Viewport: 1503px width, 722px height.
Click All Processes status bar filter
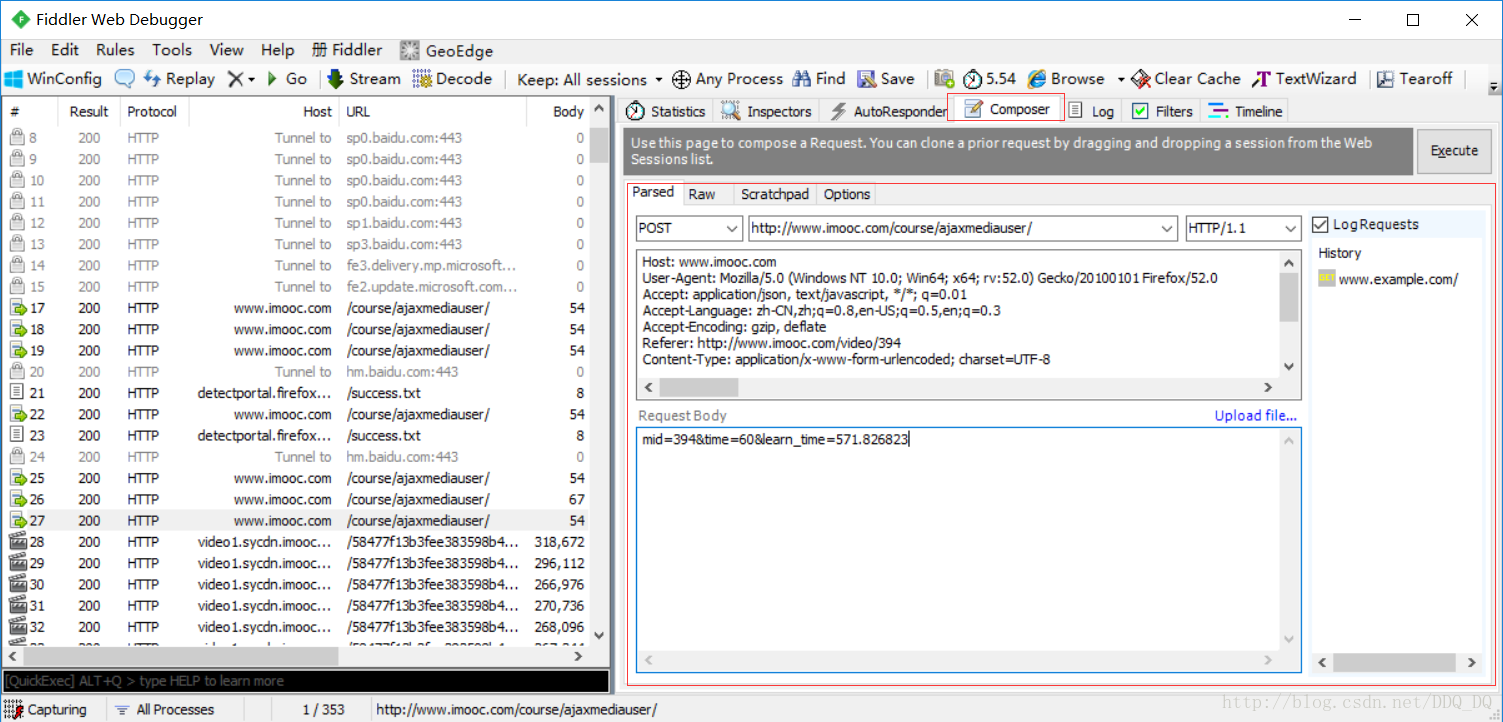[x=164, y=709]
